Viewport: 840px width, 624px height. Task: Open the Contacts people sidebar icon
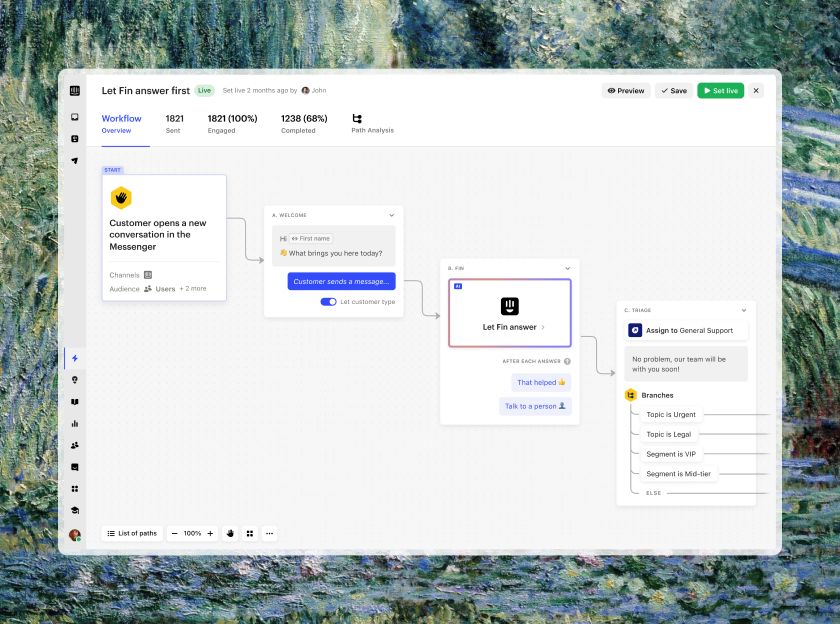(x=74, y=445)
